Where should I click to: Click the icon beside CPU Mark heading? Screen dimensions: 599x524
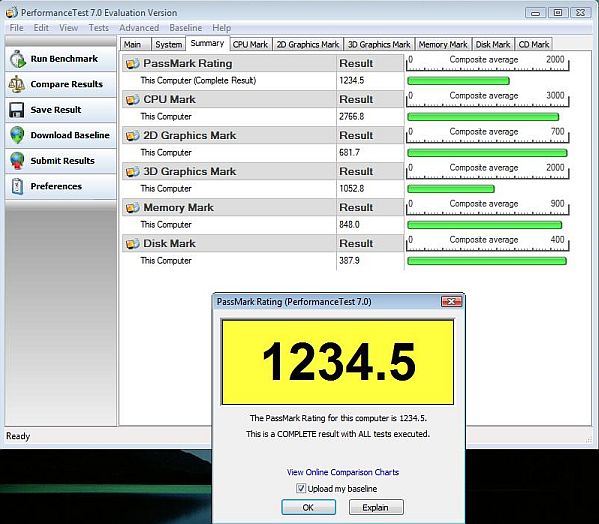133,100
